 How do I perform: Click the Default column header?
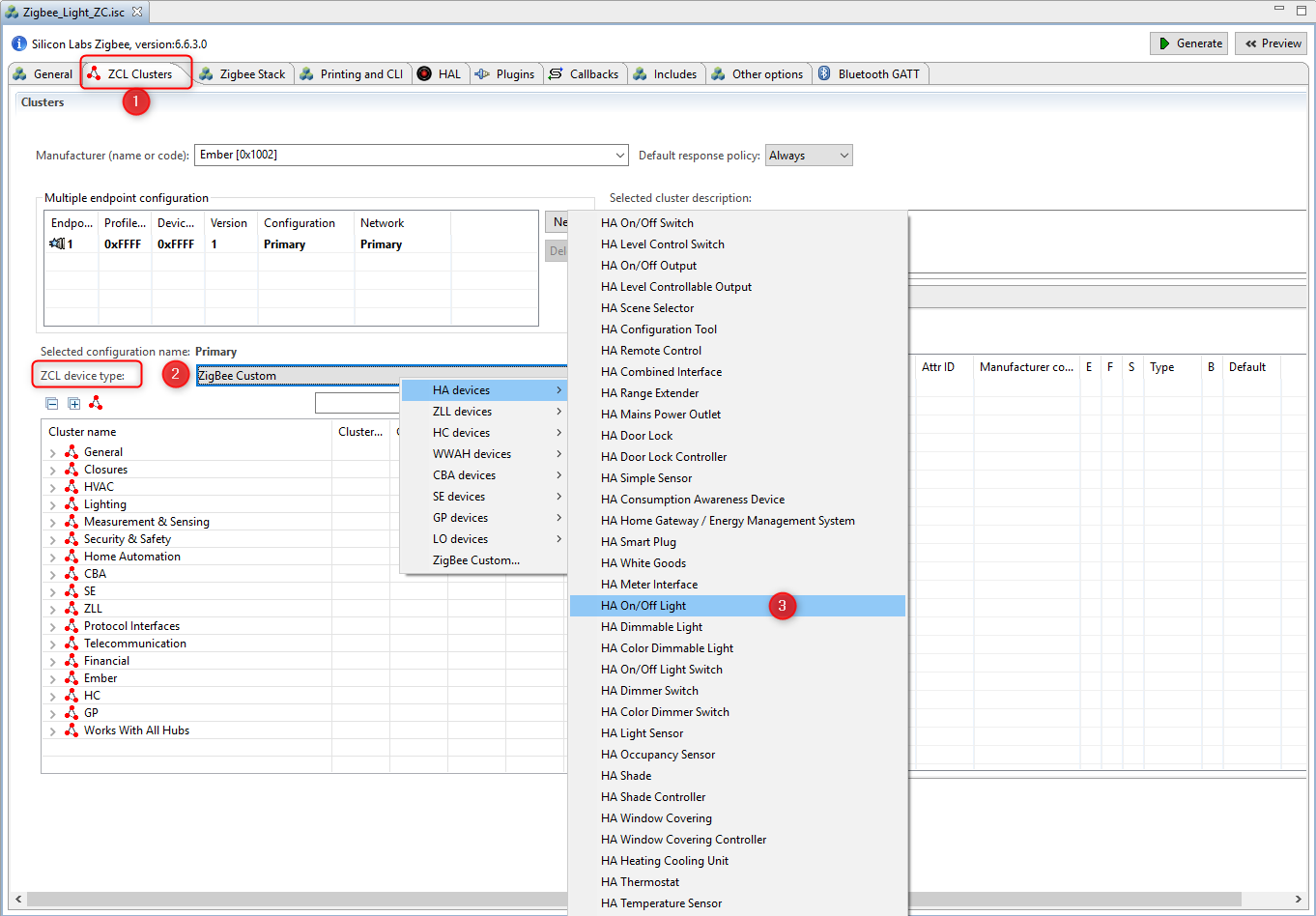(x=1251, y=367)
